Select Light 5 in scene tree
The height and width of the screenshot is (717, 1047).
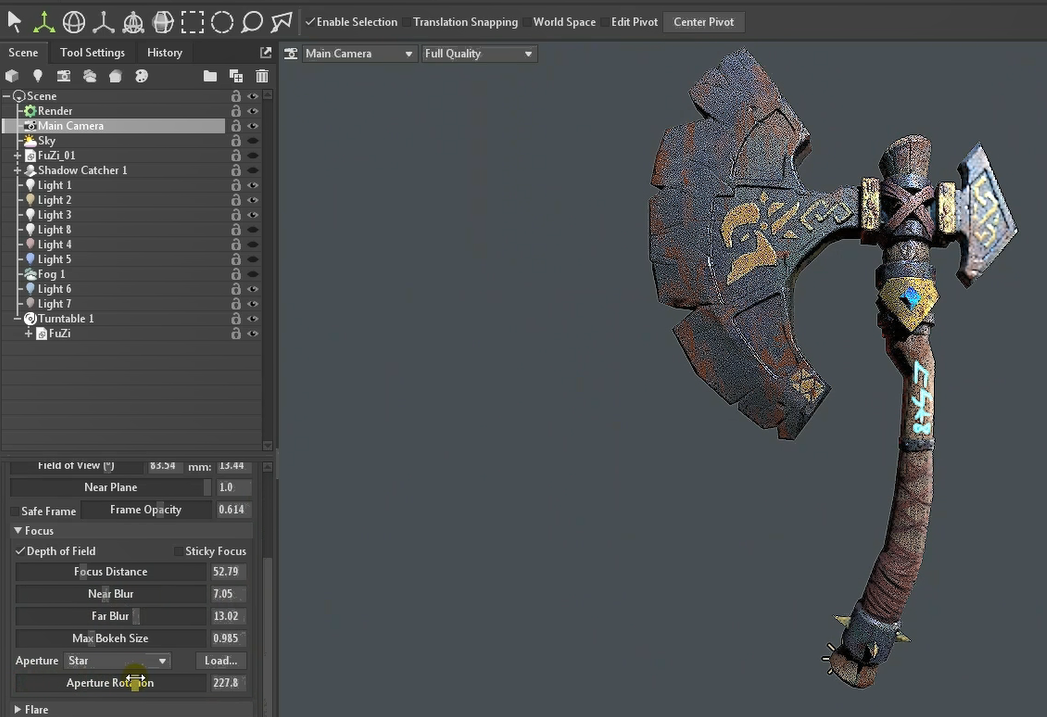tap(54, 260)
